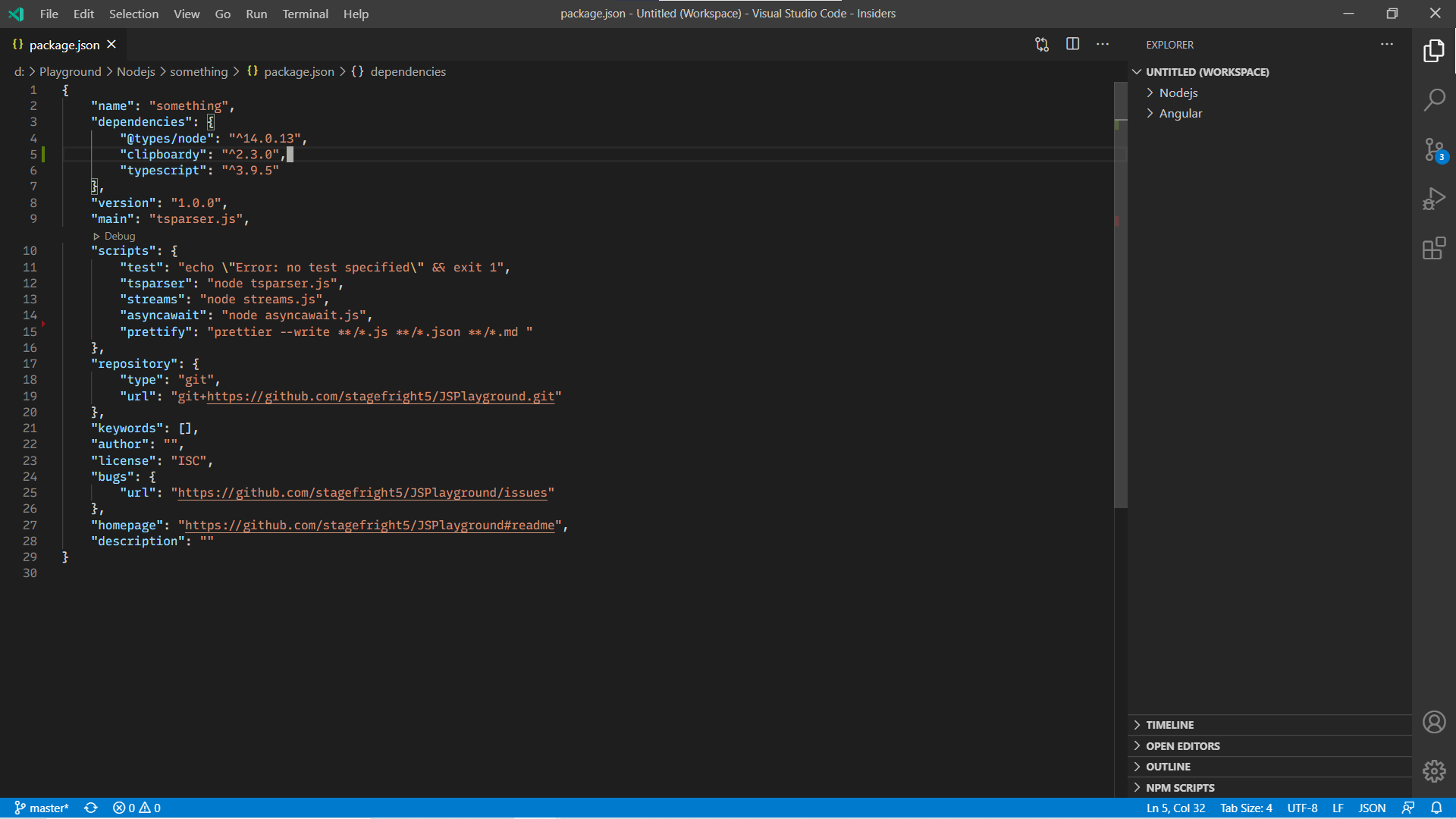Collapse the UNTITLED (WORKSPACE) section
Viewport: 1456px width, 819px height.
(1137, 71)
